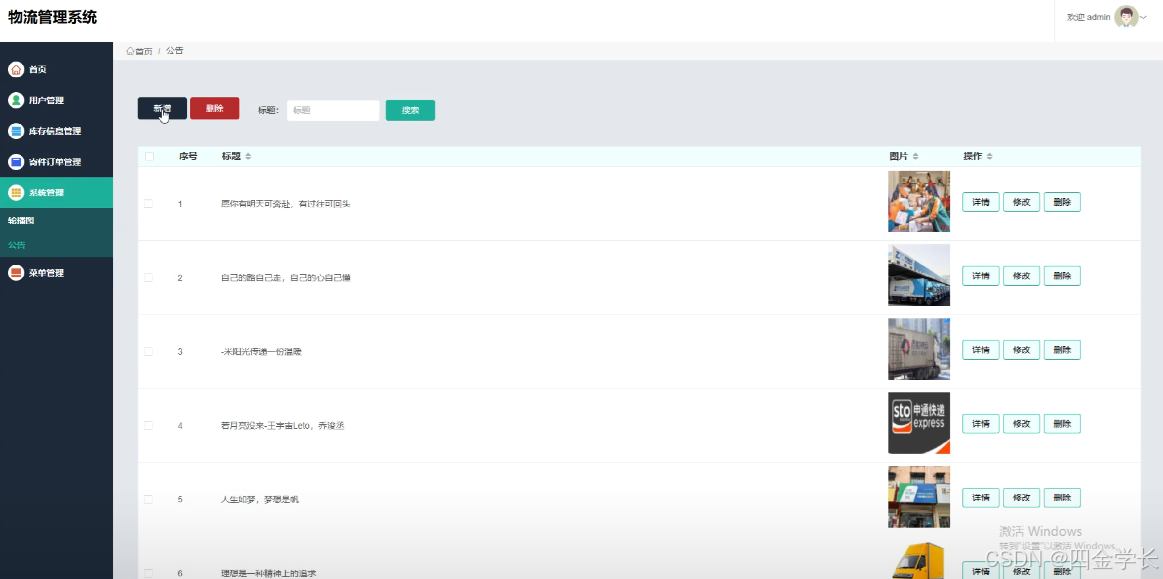This screenshot has width=1163, height=579.
Task: Click the orange icon for 菜单管理
Action: tap(16, 273)
